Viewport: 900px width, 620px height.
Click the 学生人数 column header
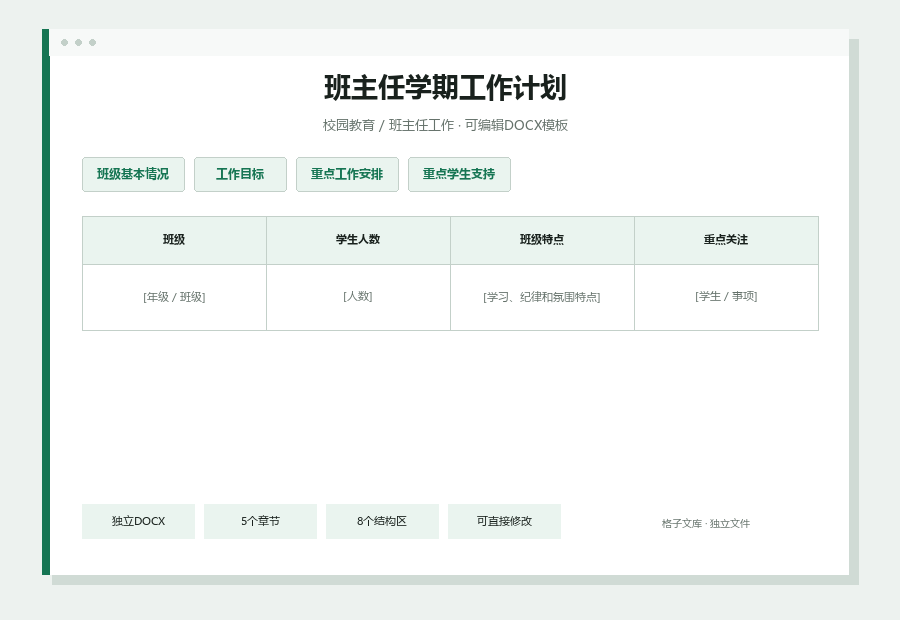(358, 240)
